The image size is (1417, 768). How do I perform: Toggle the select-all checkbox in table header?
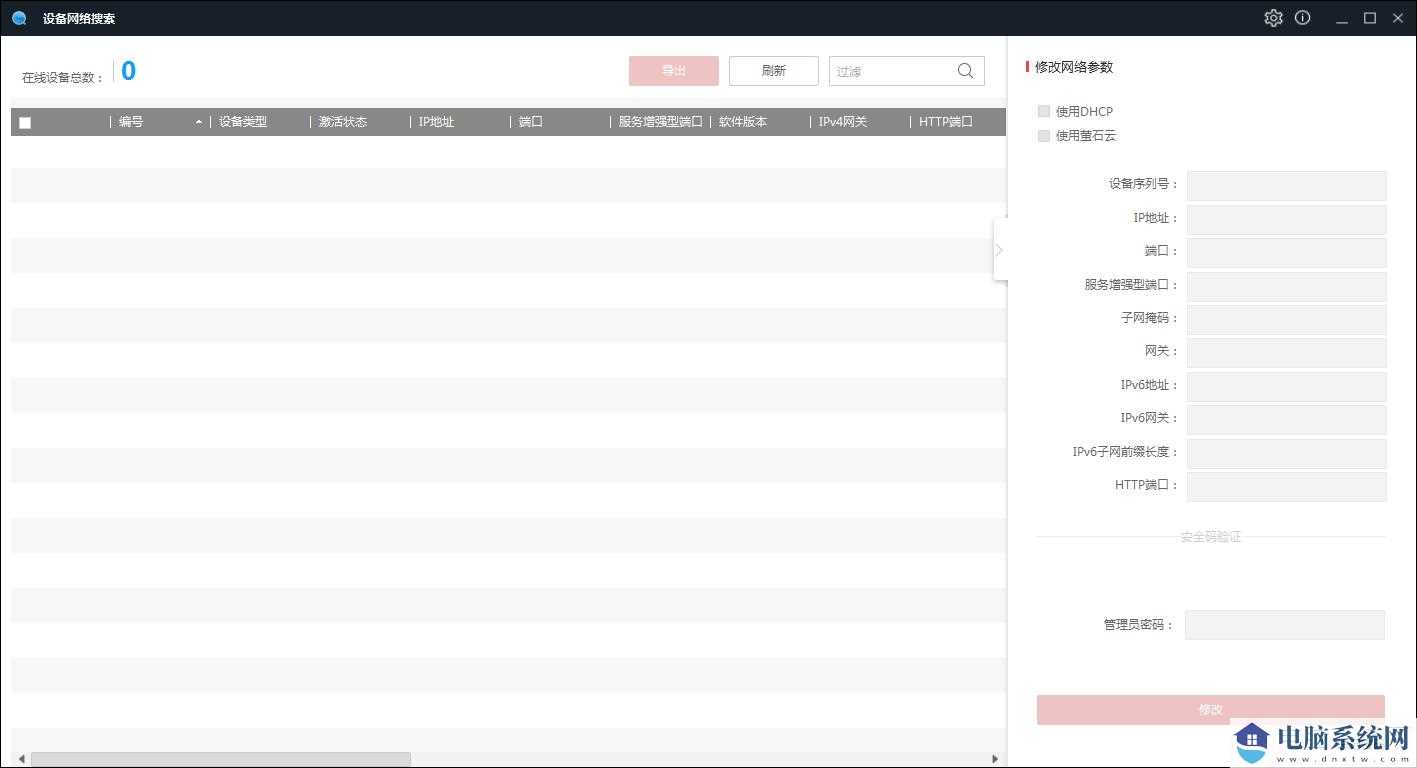25,123
